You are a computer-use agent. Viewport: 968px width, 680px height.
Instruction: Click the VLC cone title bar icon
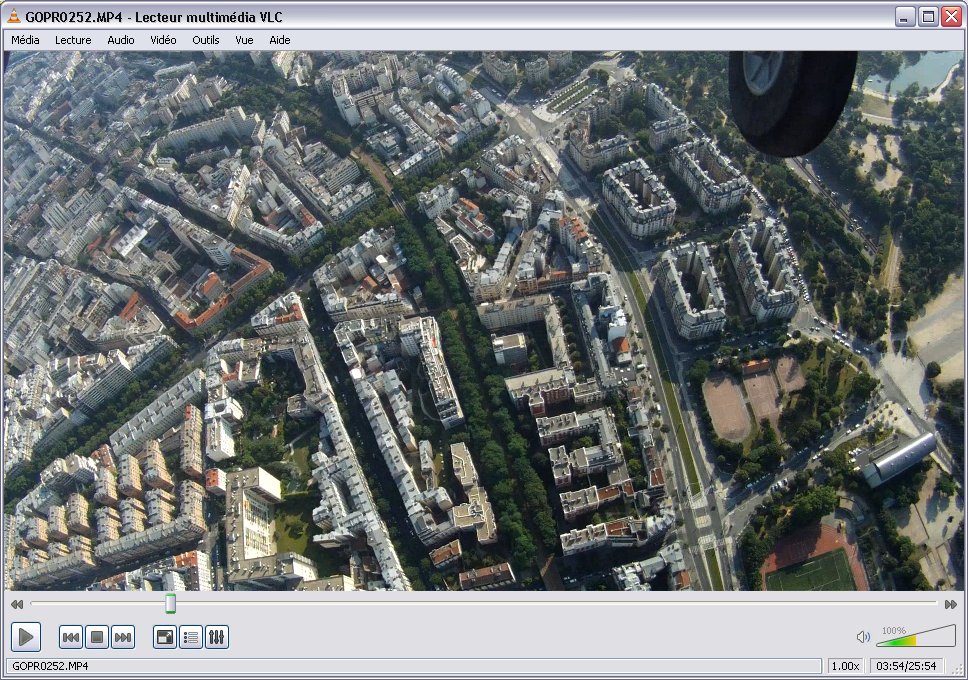[14, 17]
